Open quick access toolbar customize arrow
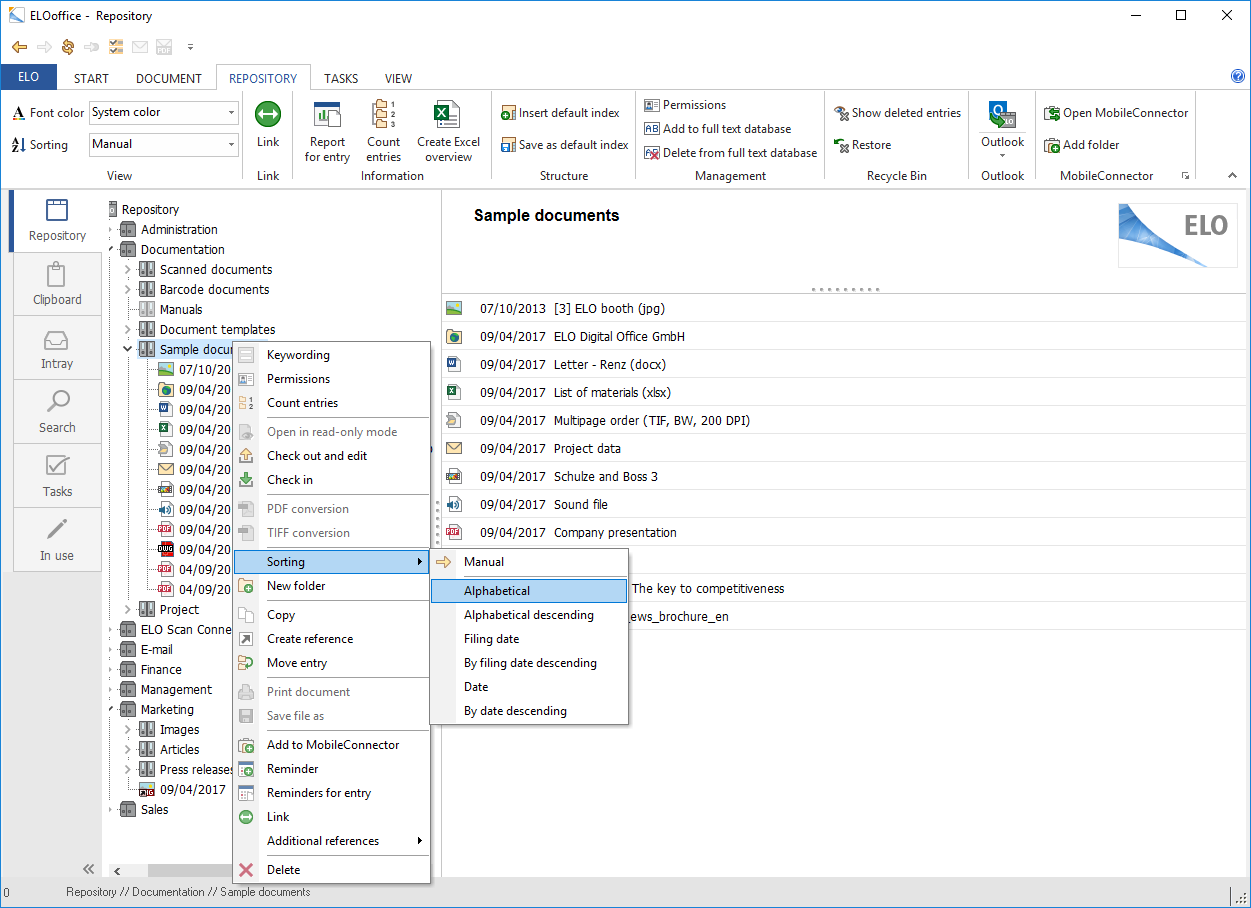Viewport: 1251px width, 908px height. point(190,47)
